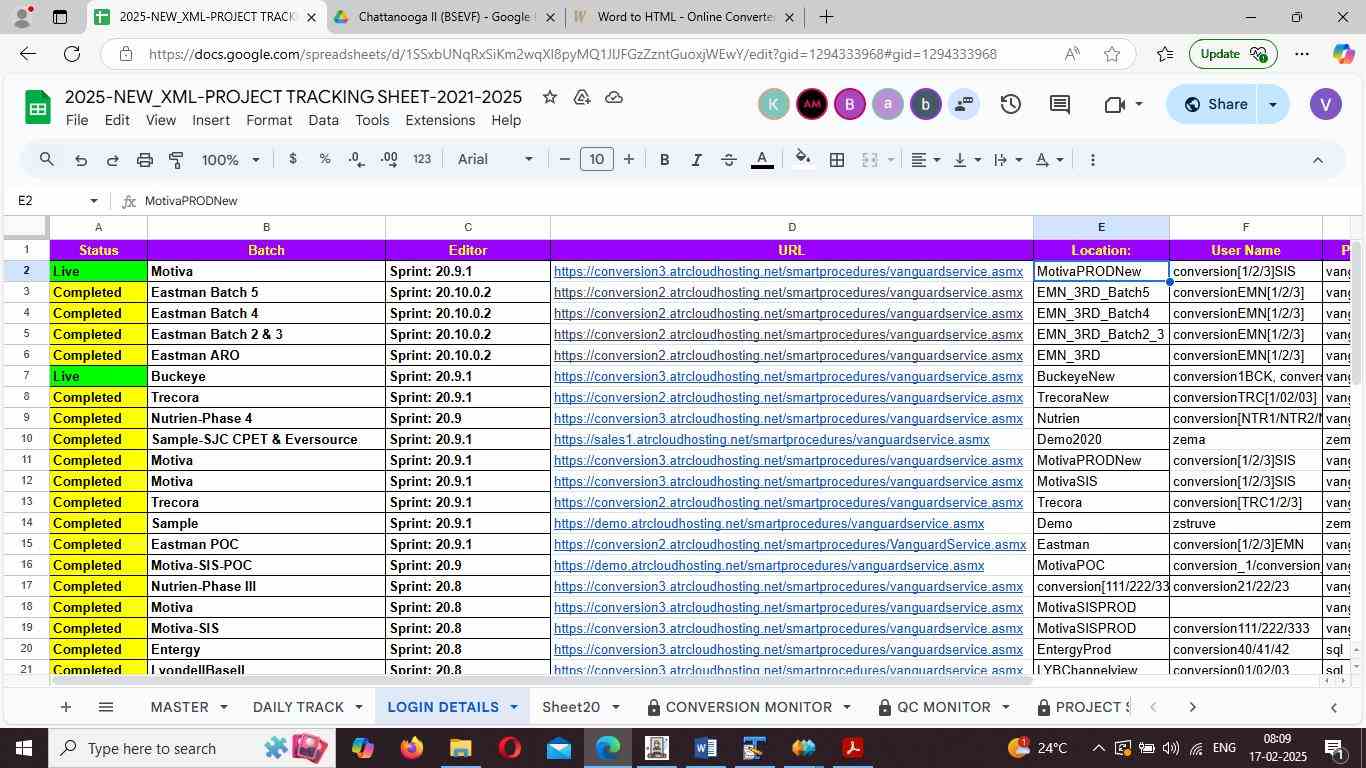Toggle italic formatting
This screenshot has width=1366, height=768.
(x=696, y=160)
